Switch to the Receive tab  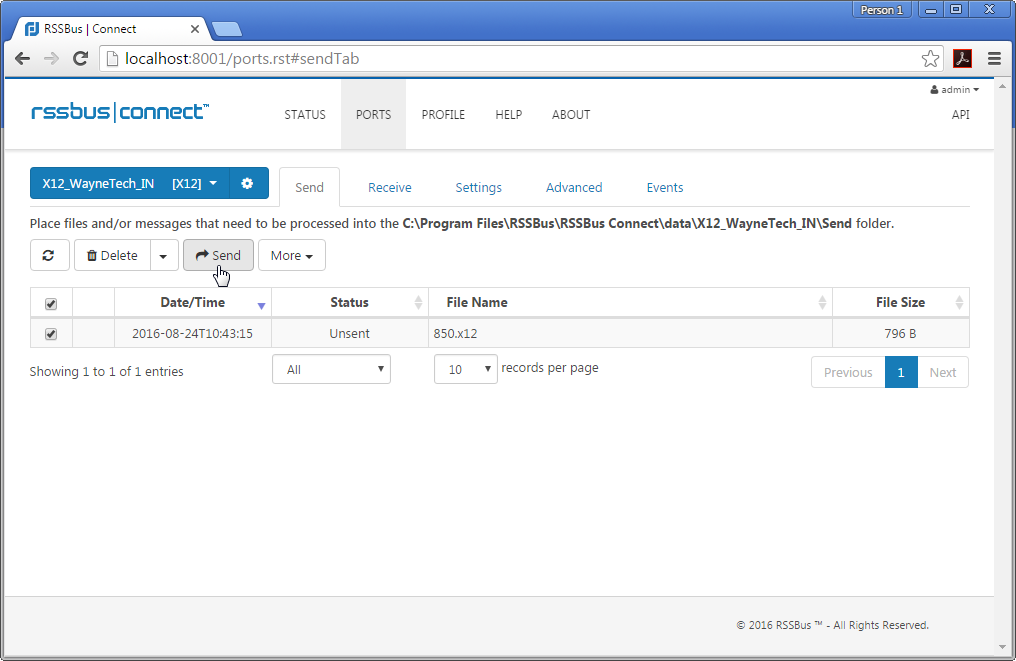click(389, 188)
